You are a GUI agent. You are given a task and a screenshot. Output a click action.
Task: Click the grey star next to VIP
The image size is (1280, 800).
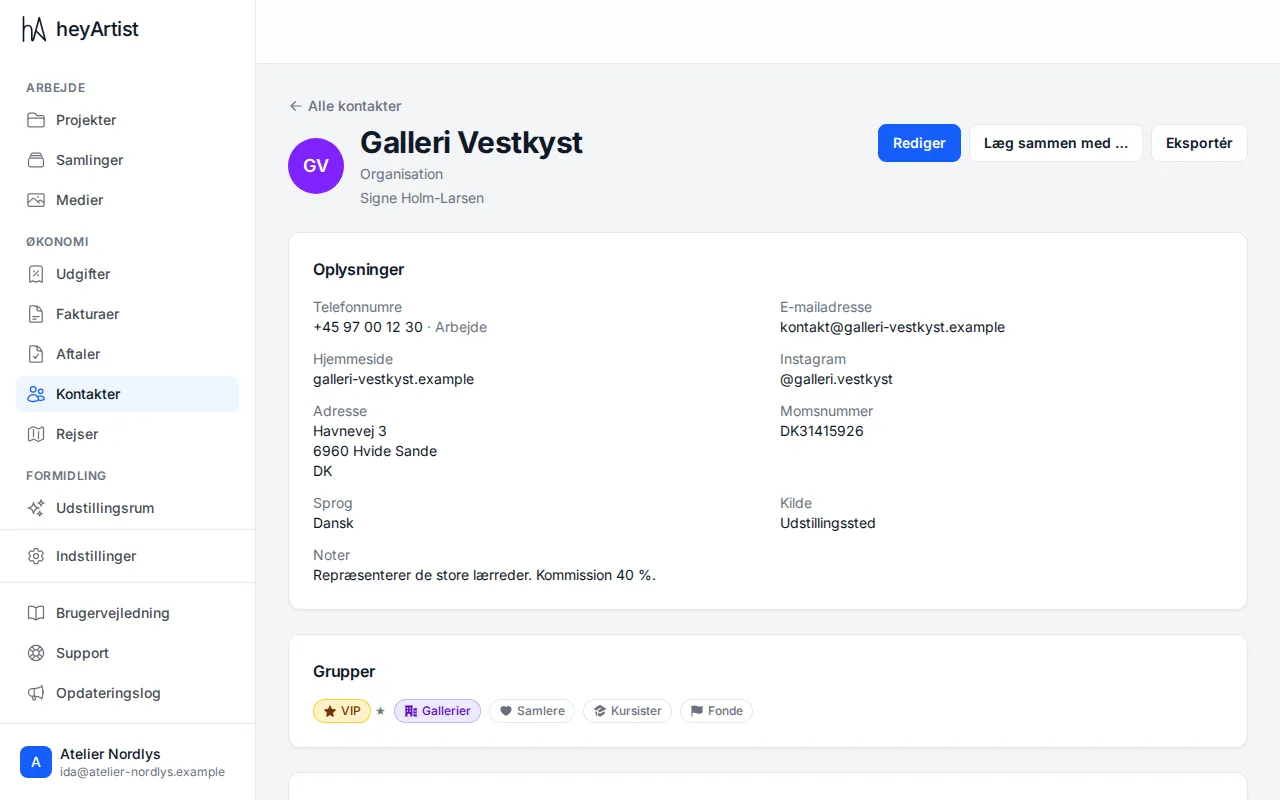380,711
